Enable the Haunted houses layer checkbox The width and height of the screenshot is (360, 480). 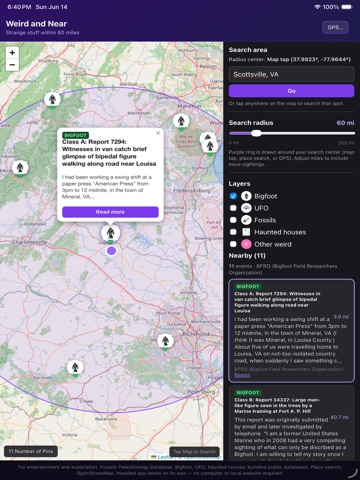point(233,232)
